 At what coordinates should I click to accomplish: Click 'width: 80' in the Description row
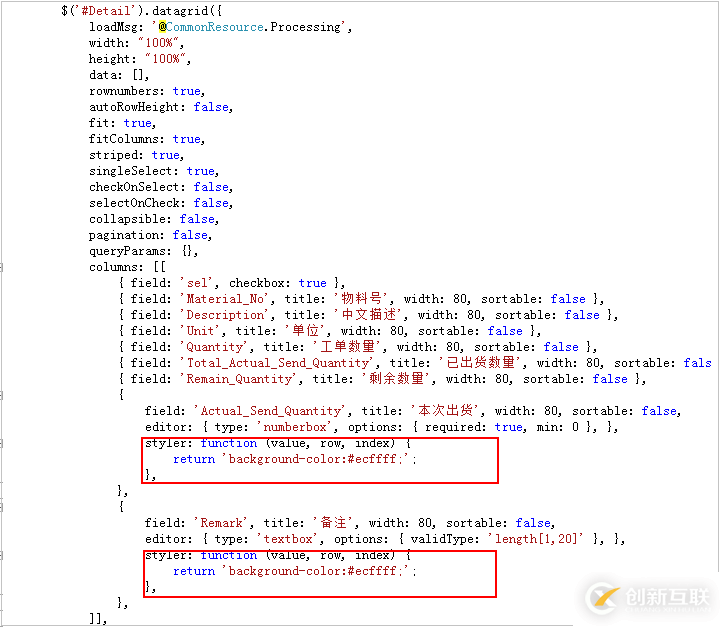[449, 315]
